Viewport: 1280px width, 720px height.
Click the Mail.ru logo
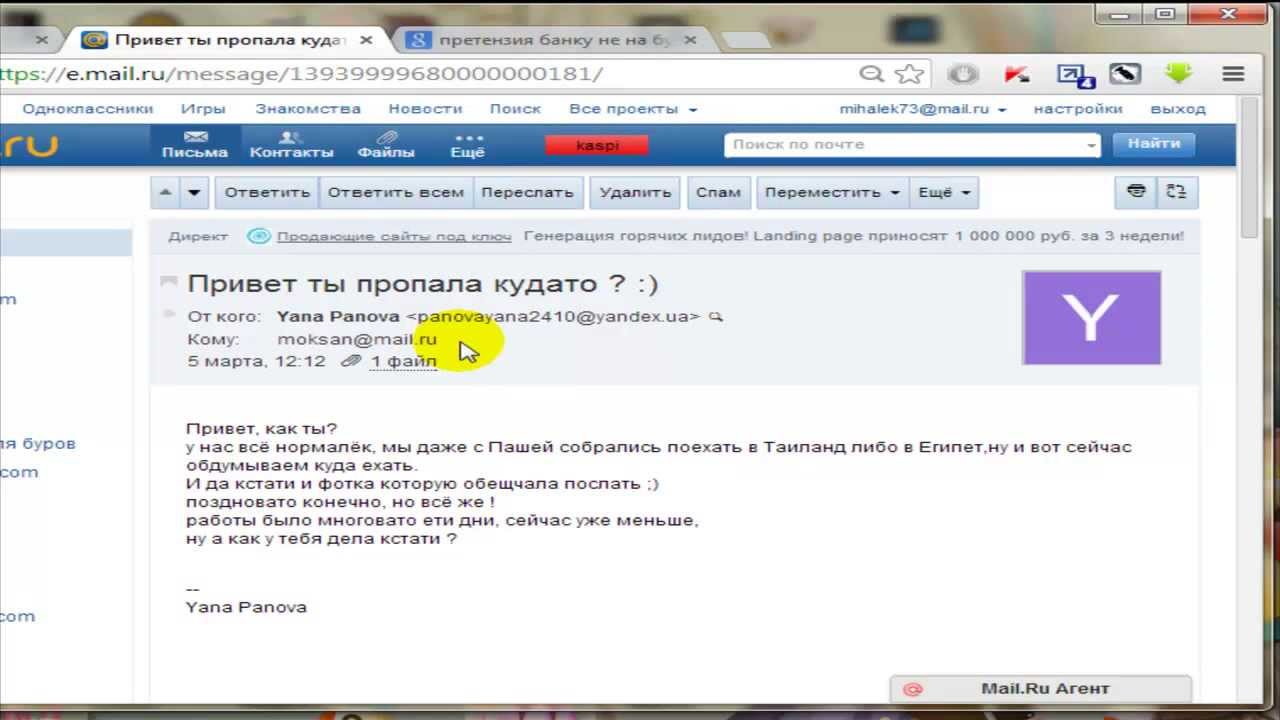pyautogui.click(x=28, y=145)
